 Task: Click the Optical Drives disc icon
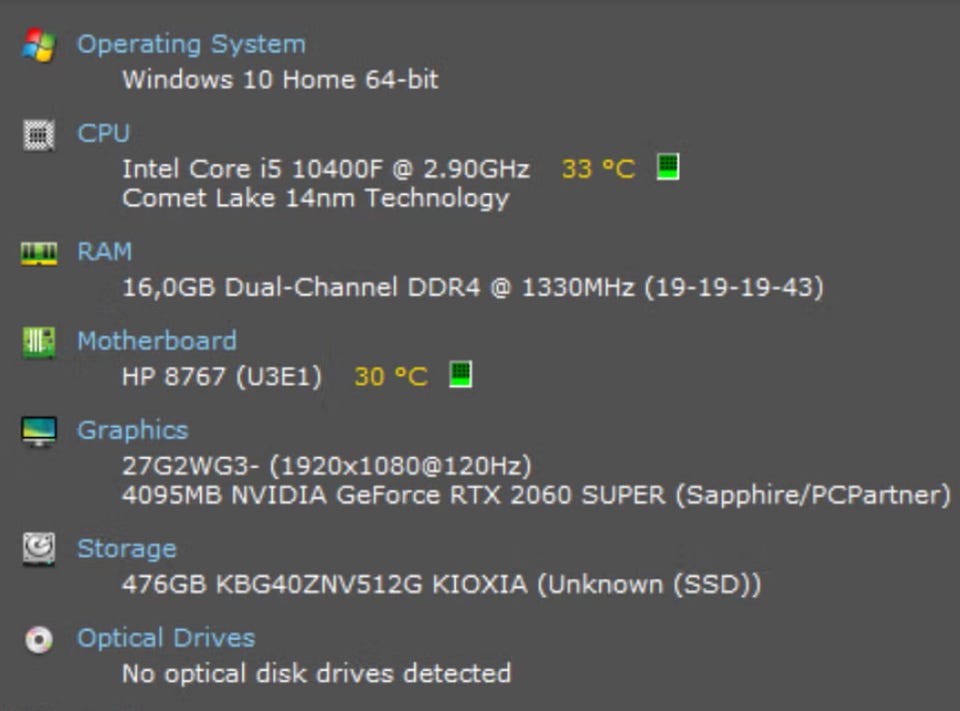[x=38, y=639]
